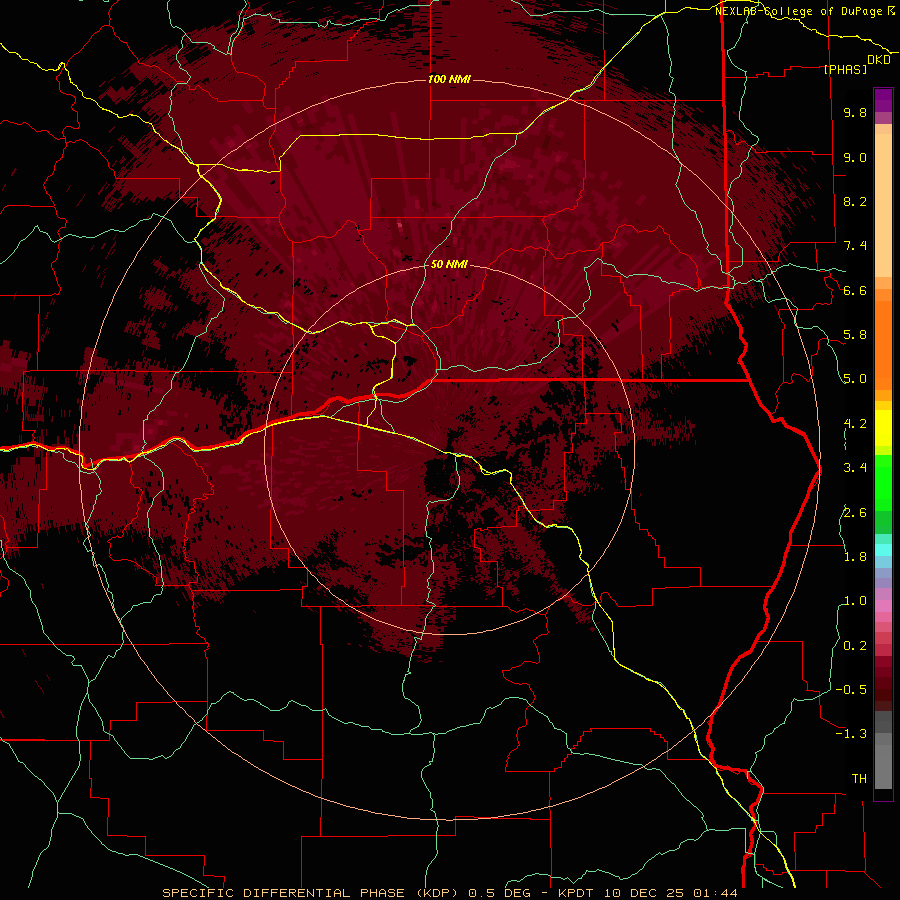Click the 8.2 value on color scale
Viewport: 900px width, 900px height.
(x=855, y=201)
